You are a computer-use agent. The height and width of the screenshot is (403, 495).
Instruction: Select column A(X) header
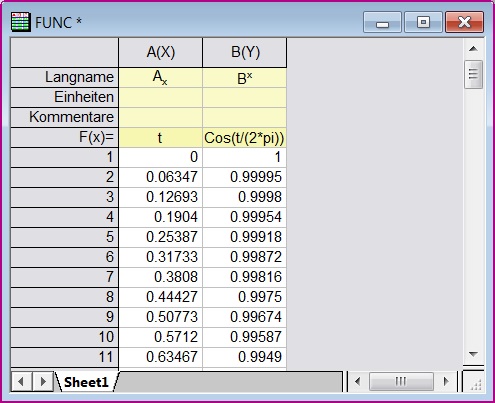click(x=160, y=52)
